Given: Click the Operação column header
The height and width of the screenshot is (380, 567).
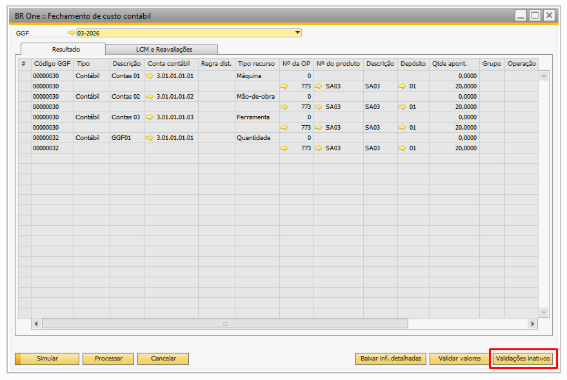Looking at the screenshot, I should 521,64.
